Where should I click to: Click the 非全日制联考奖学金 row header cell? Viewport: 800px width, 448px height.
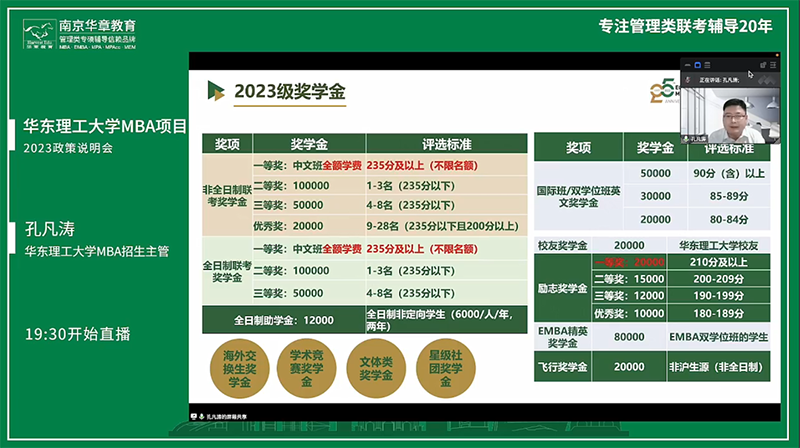[227, 195]
